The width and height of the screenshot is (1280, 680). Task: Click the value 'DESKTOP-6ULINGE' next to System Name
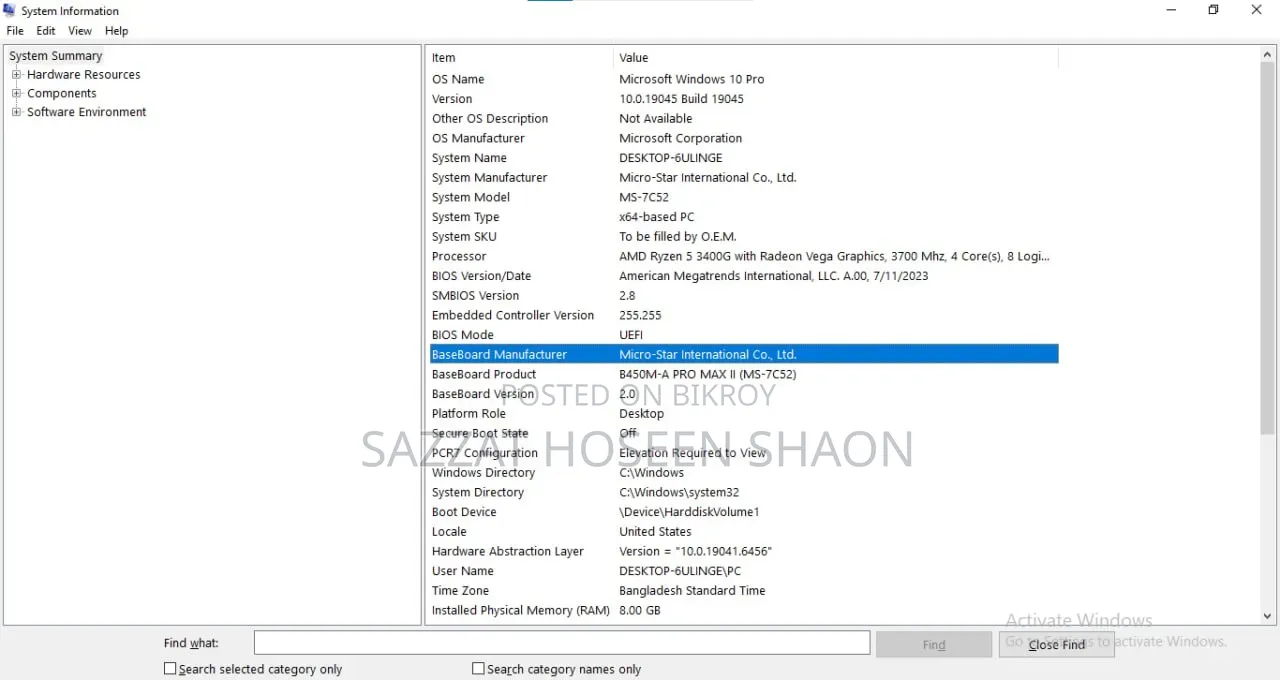tap(671, 158)
